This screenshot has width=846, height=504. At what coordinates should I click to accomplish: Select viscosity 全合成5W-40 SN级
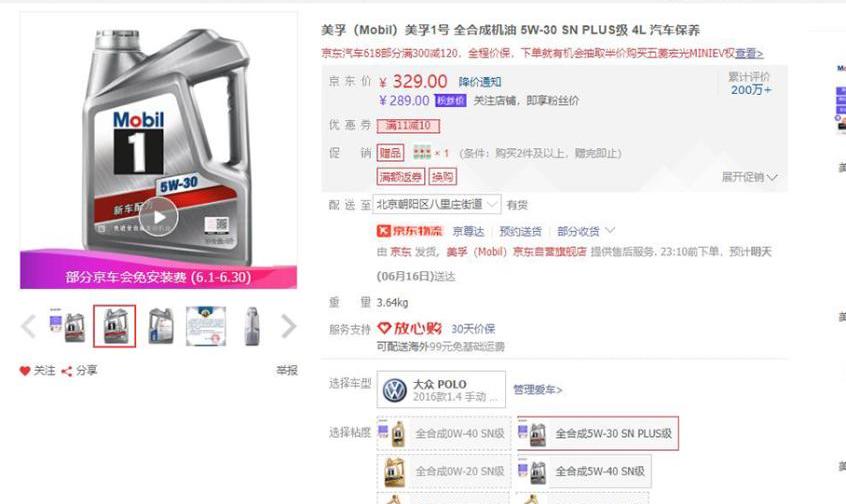(584, 472)
